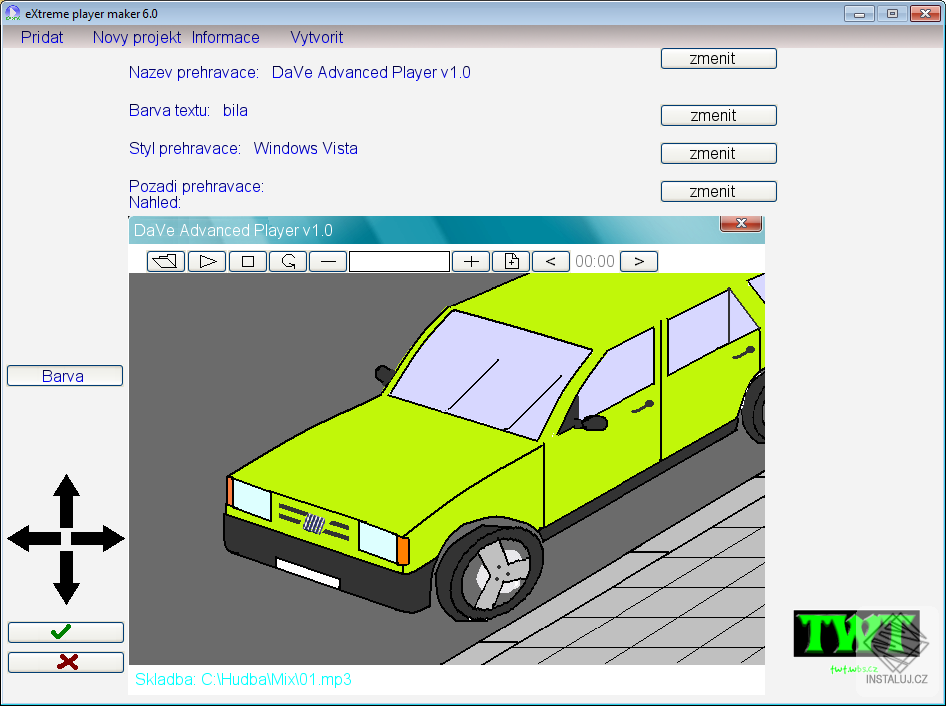Click the stop square icon in preview

click(248, 262)
